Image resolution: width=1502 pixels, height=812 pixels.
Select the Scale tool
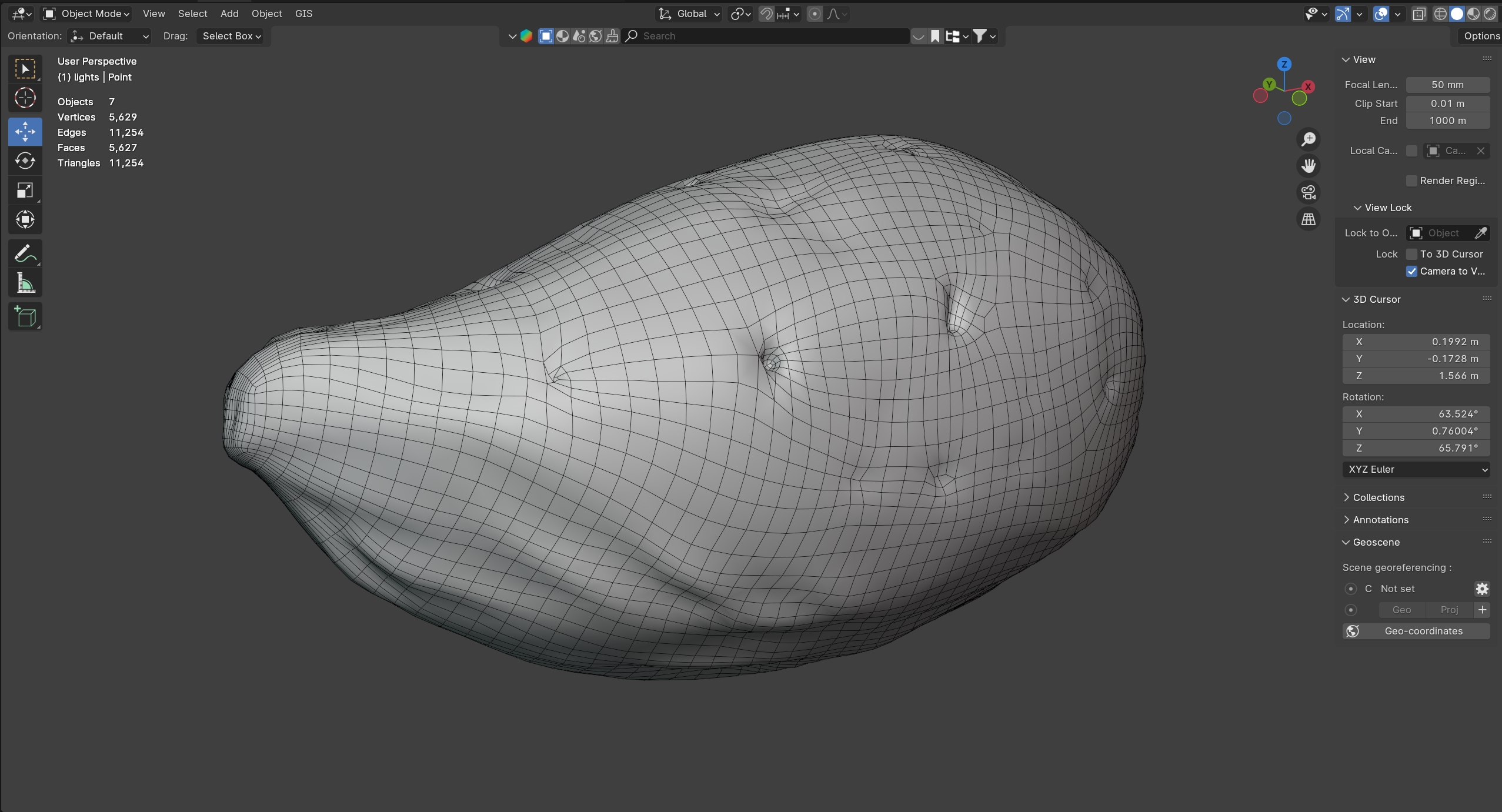[x=25, y=190]
